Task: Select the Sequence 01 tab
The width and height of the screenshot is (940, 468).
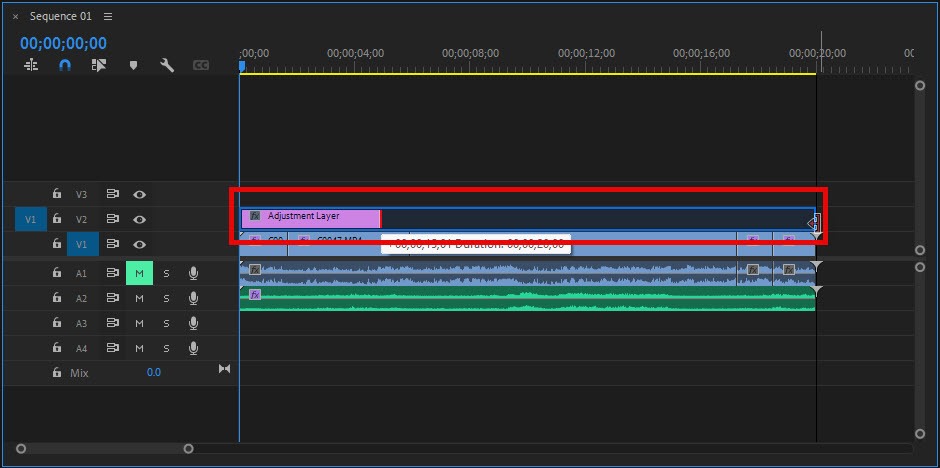Action: pyautogui.click(x=61, y=17)
